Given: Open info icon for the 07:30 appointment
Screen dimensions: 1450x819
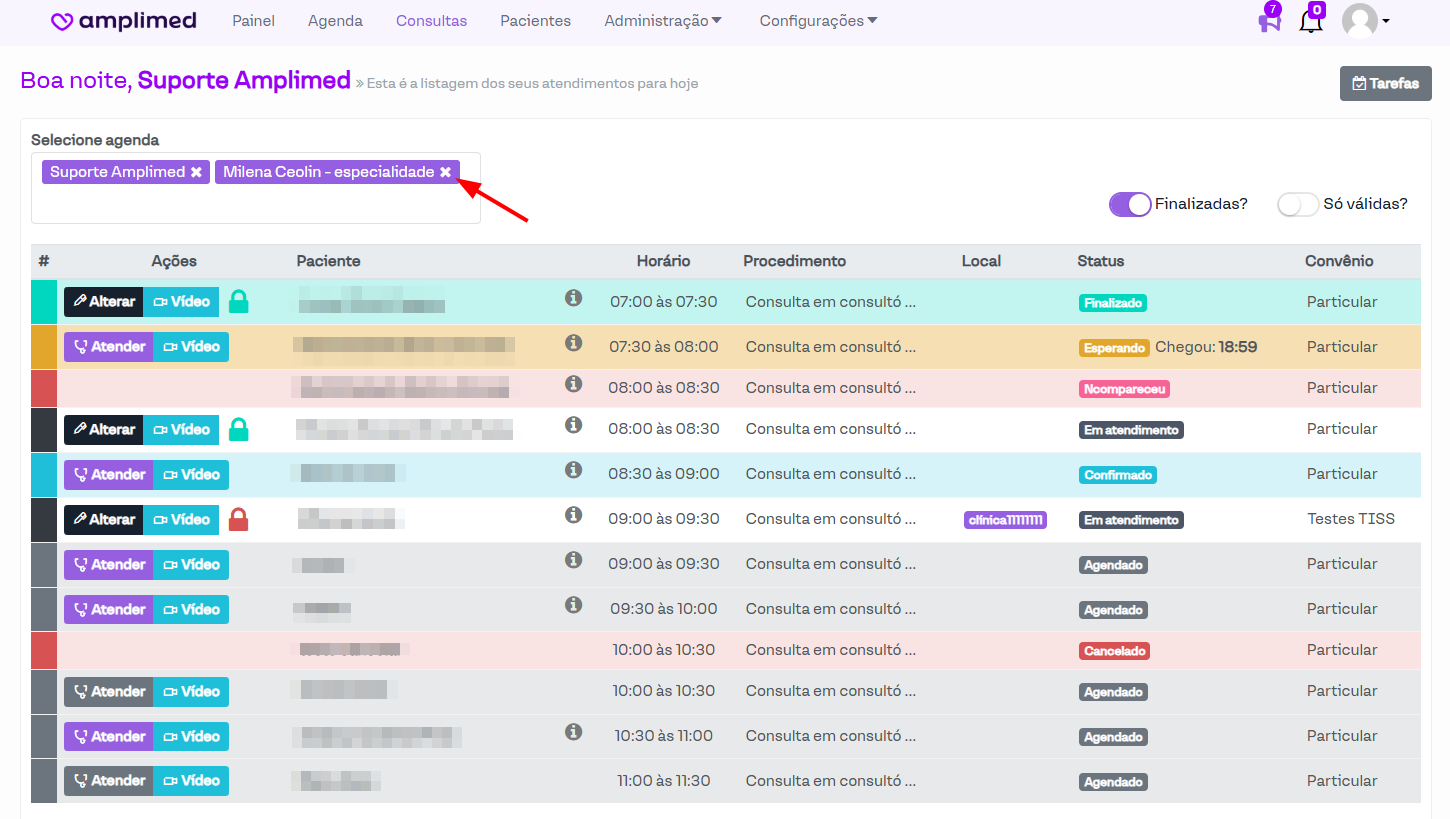Looking at the screenshot, I should (x=573, y=343).
